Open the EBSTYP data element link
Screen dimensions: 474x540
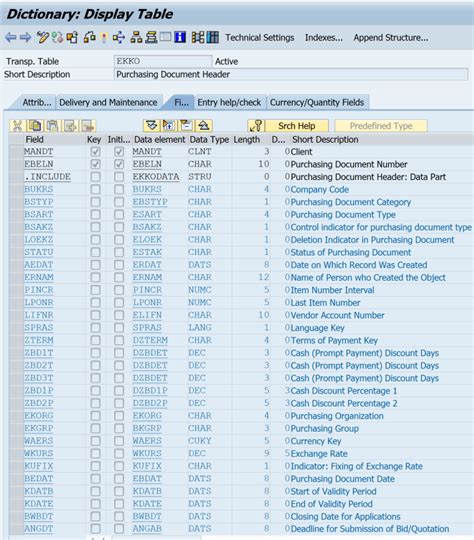pos(150,202)
